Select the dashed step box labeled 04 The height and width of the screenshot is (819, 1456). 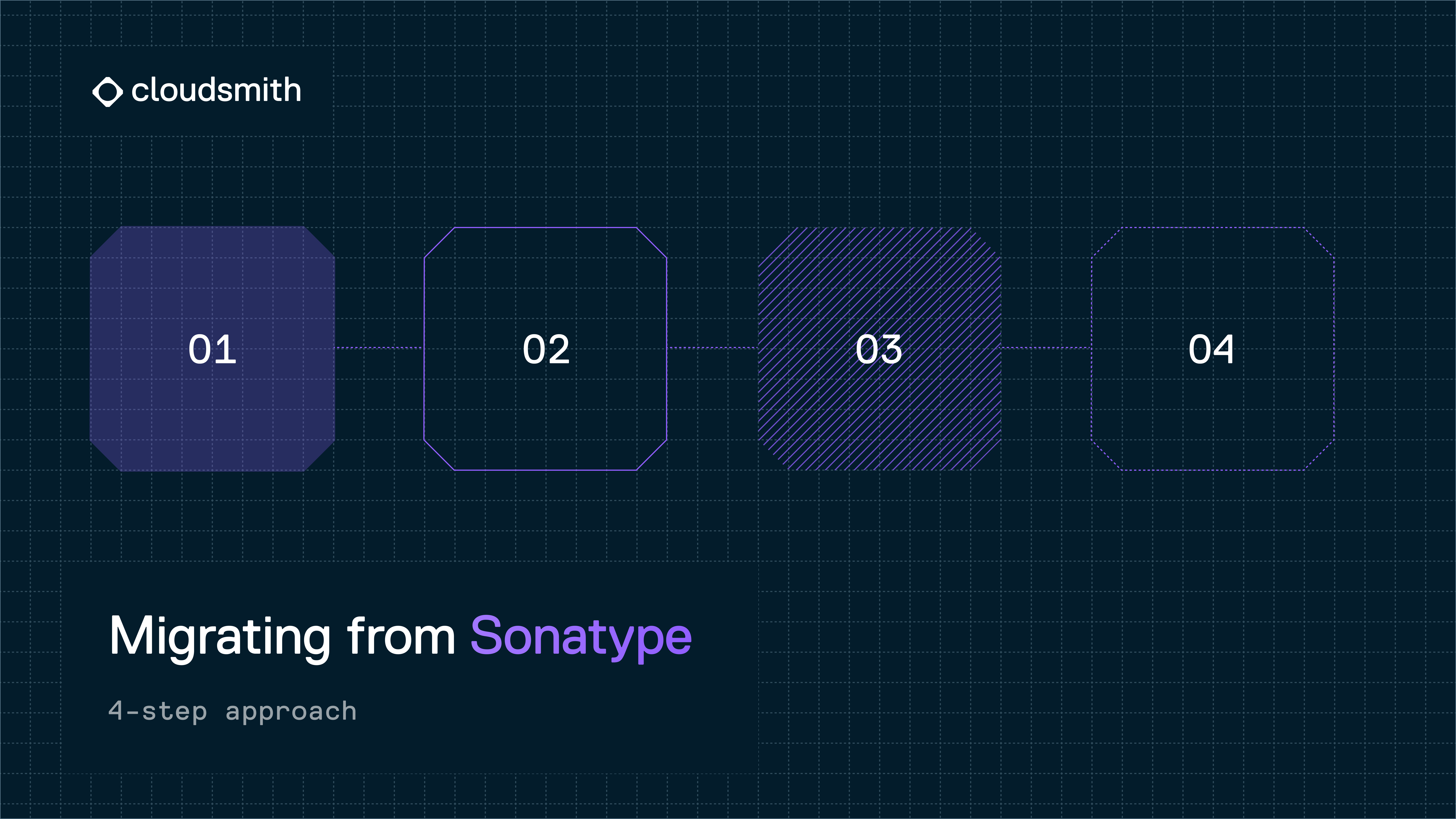tap(1212, 349)
